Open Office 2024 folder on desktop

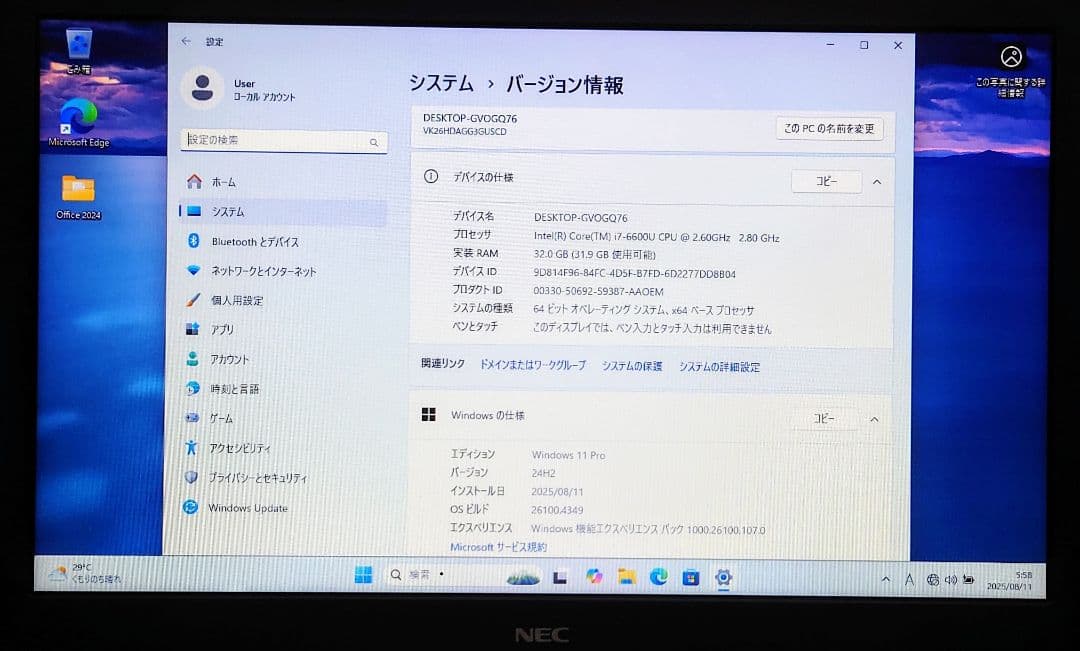point(77,188)
